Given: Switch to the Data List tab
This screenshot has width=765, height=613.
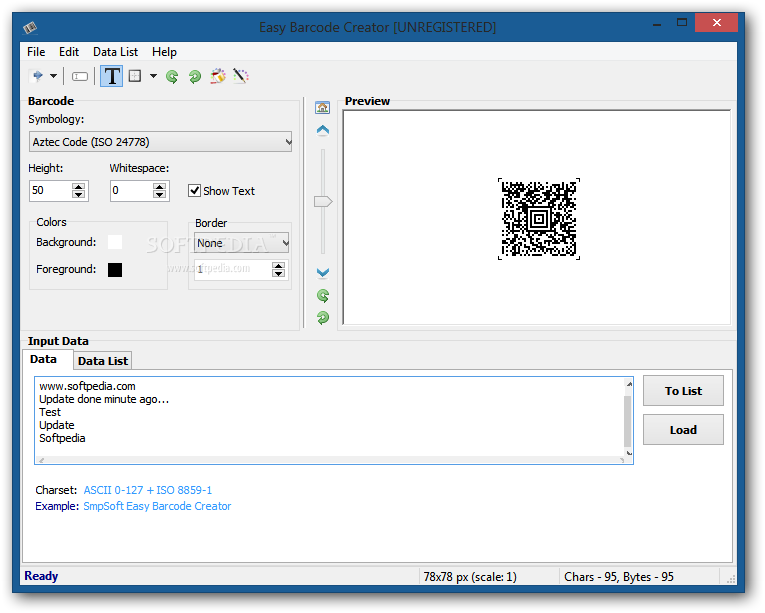Looking at the screenshot, I should [103, 361].
